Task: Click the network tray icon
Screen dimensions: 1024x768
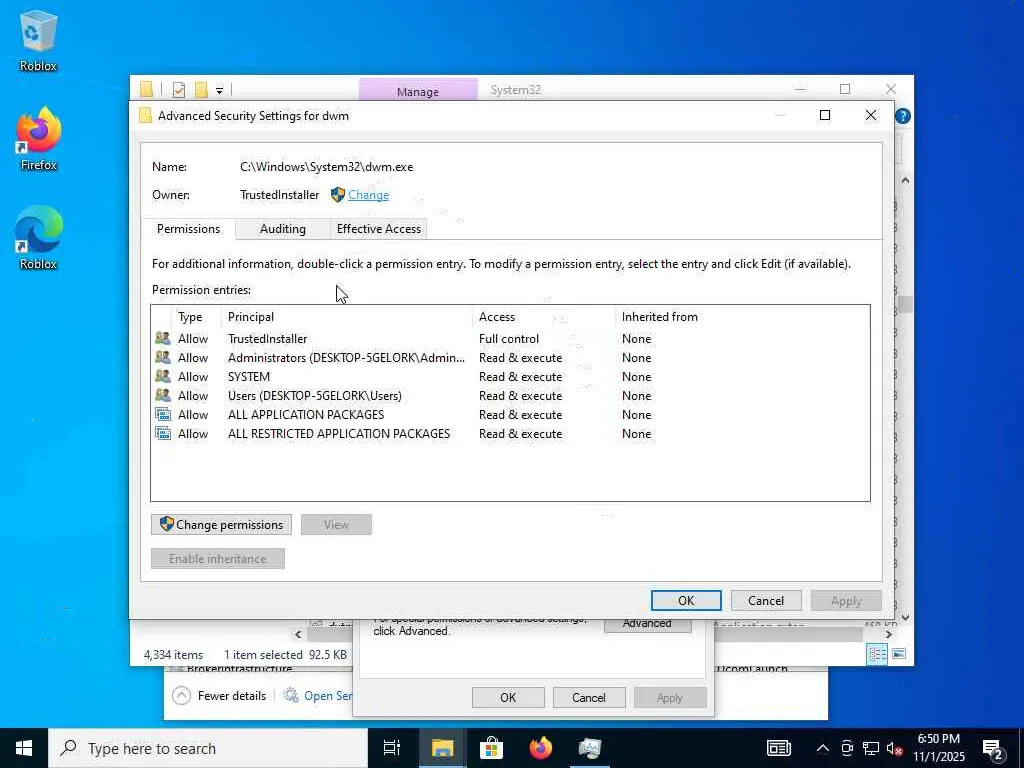Action: (871, 748)
